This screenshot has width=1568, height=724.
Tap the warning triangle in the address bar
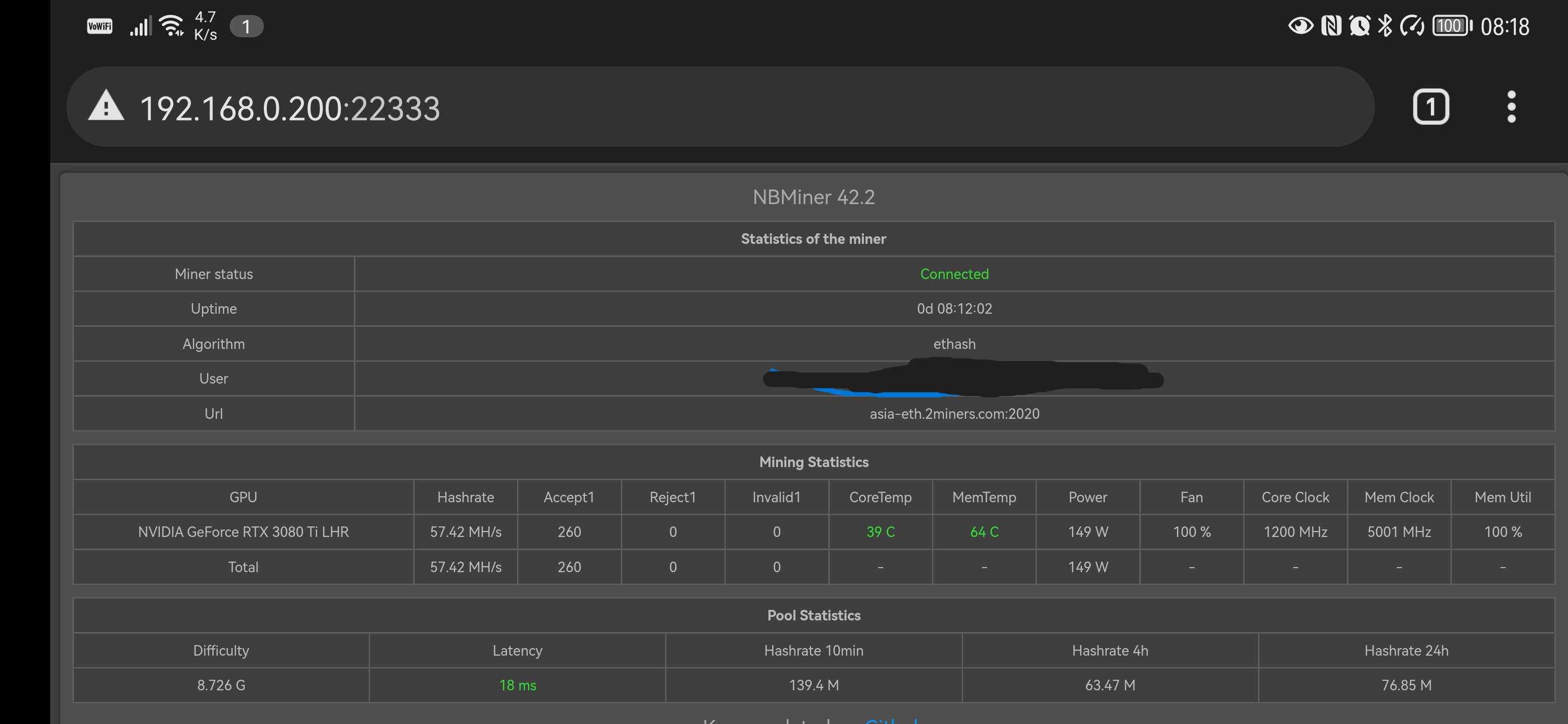point(106,107)
